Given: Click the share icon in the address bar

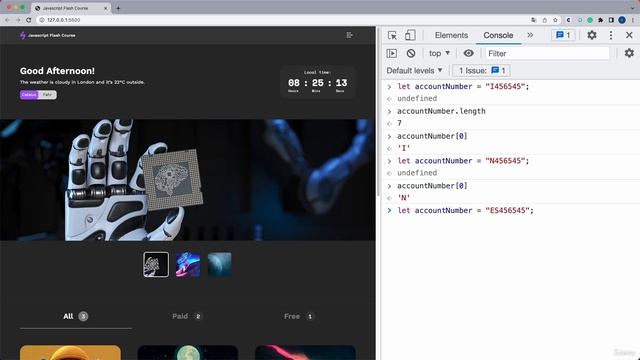Looking at the screenshot, I should click(544, 20).
